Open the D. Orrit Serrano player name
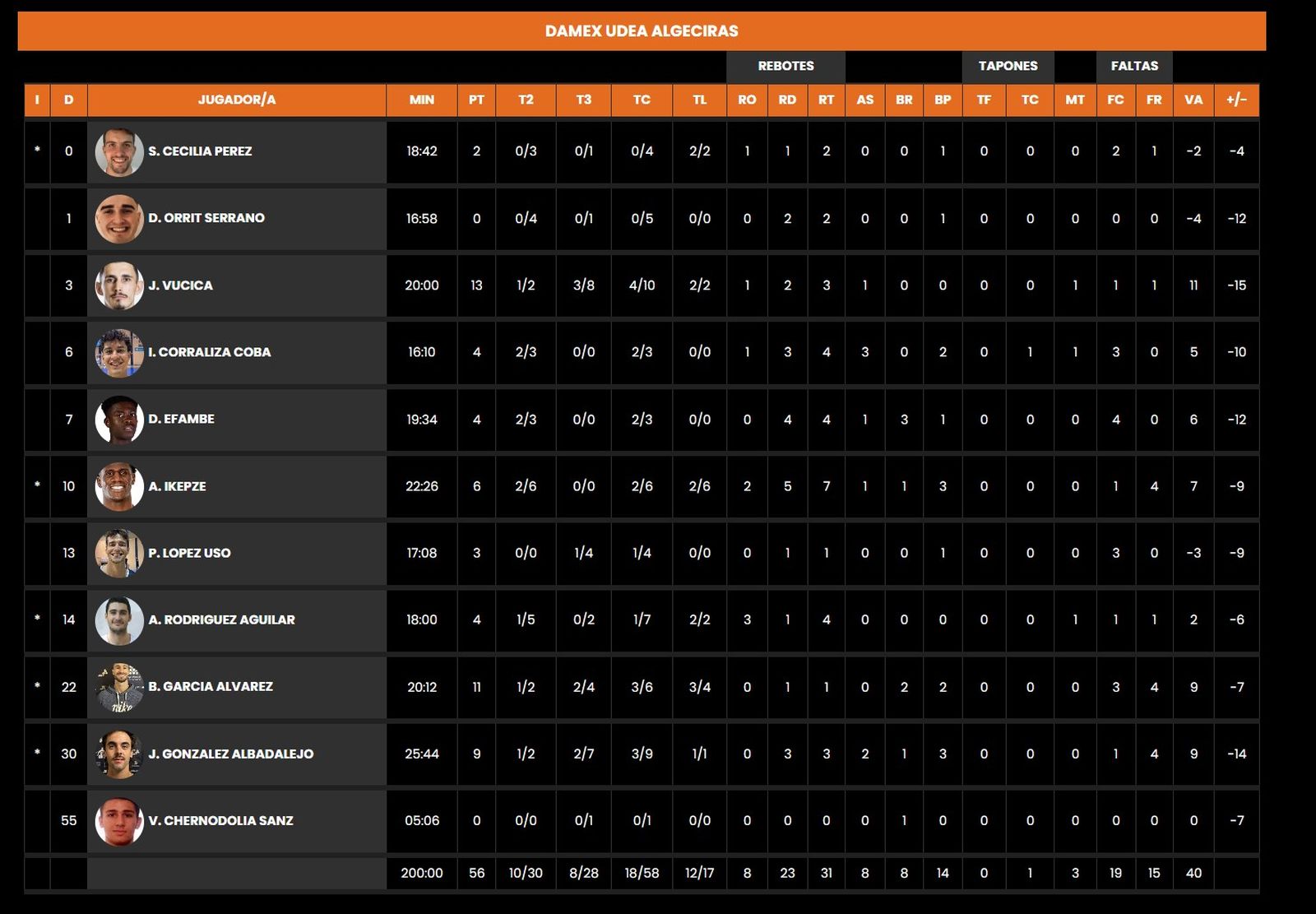Image resolution: width=1316 pixels, height=914 pixels. 206,218
